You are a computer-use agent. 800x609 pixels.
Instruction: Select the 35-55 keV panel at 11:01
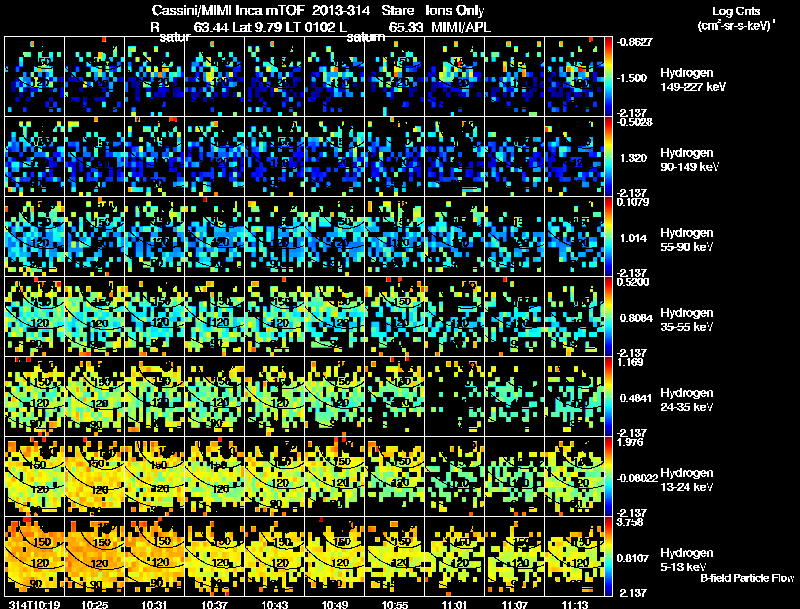455,317
